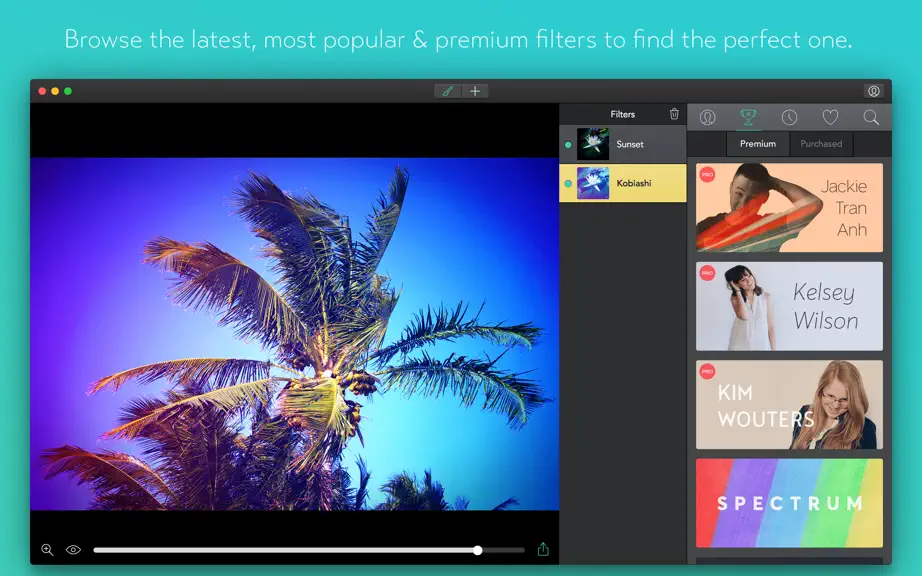Open filter search with magnifier icon
922x576 pixels.
point(871,118)
